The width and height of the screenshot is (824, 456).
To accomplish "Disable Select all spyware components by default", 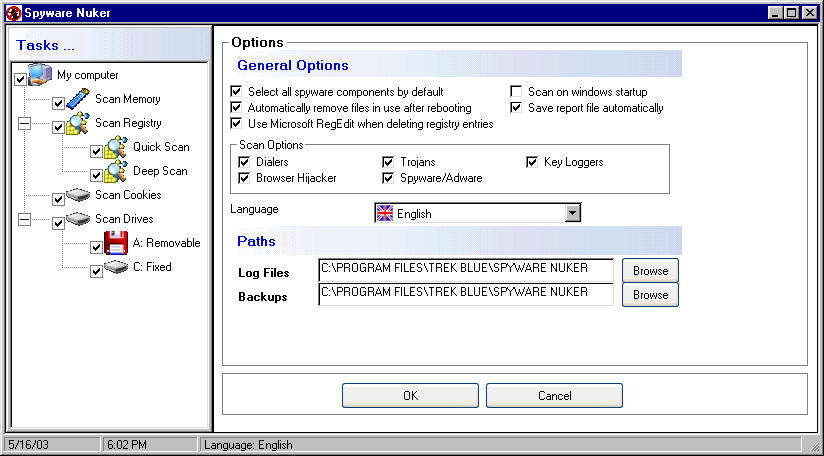I will tap(236, 91).
